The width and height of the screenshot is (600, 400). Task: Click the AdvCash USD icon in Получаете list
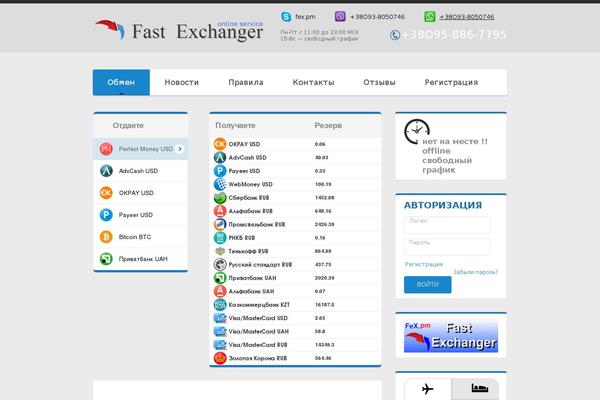pos(220,157)
